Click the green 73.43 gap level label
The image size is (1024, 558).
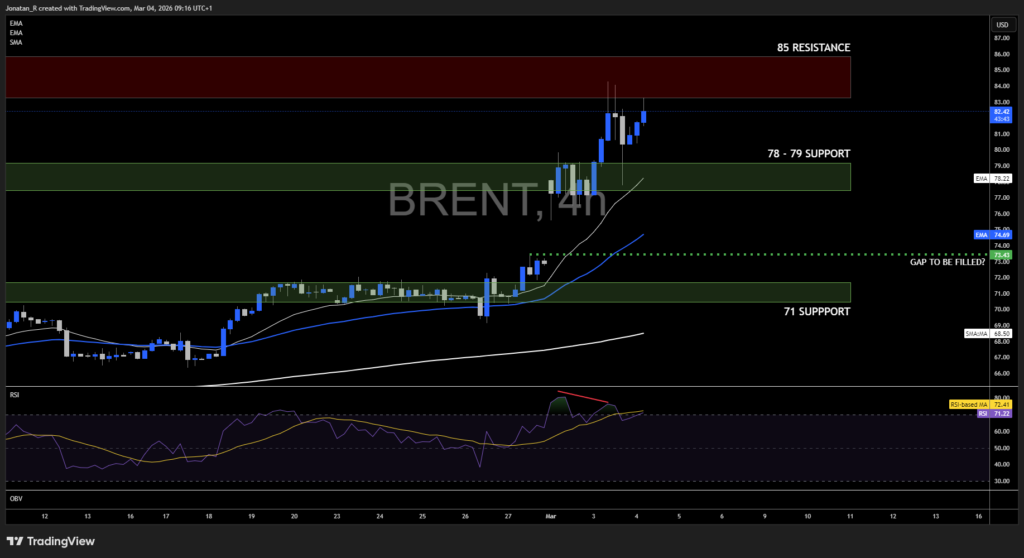(x=1001, y=255)
